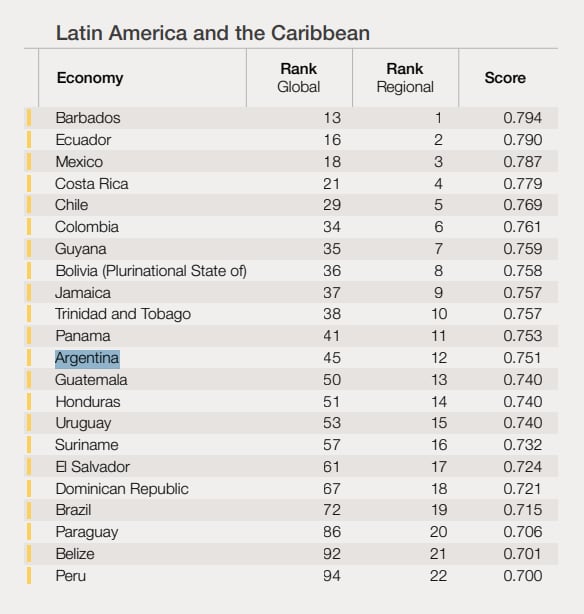Click Brazil's score 0.715

tap(523, 510)
